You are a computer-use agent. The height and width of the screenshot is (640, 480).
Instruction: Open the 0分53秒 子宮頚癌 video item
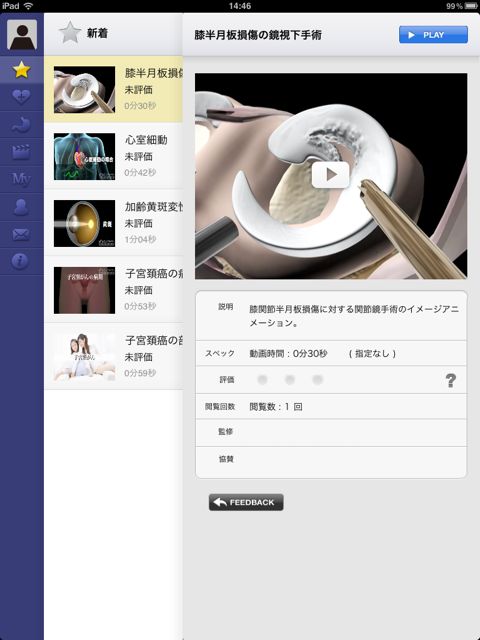coord(113,290)
